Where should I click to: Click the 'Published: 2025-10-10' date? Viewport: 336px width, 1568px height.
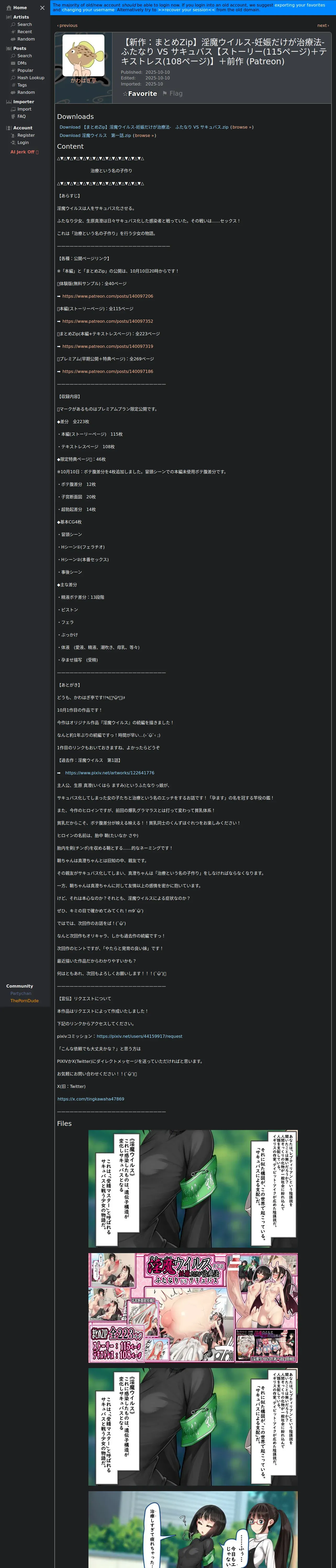[145, 72]
